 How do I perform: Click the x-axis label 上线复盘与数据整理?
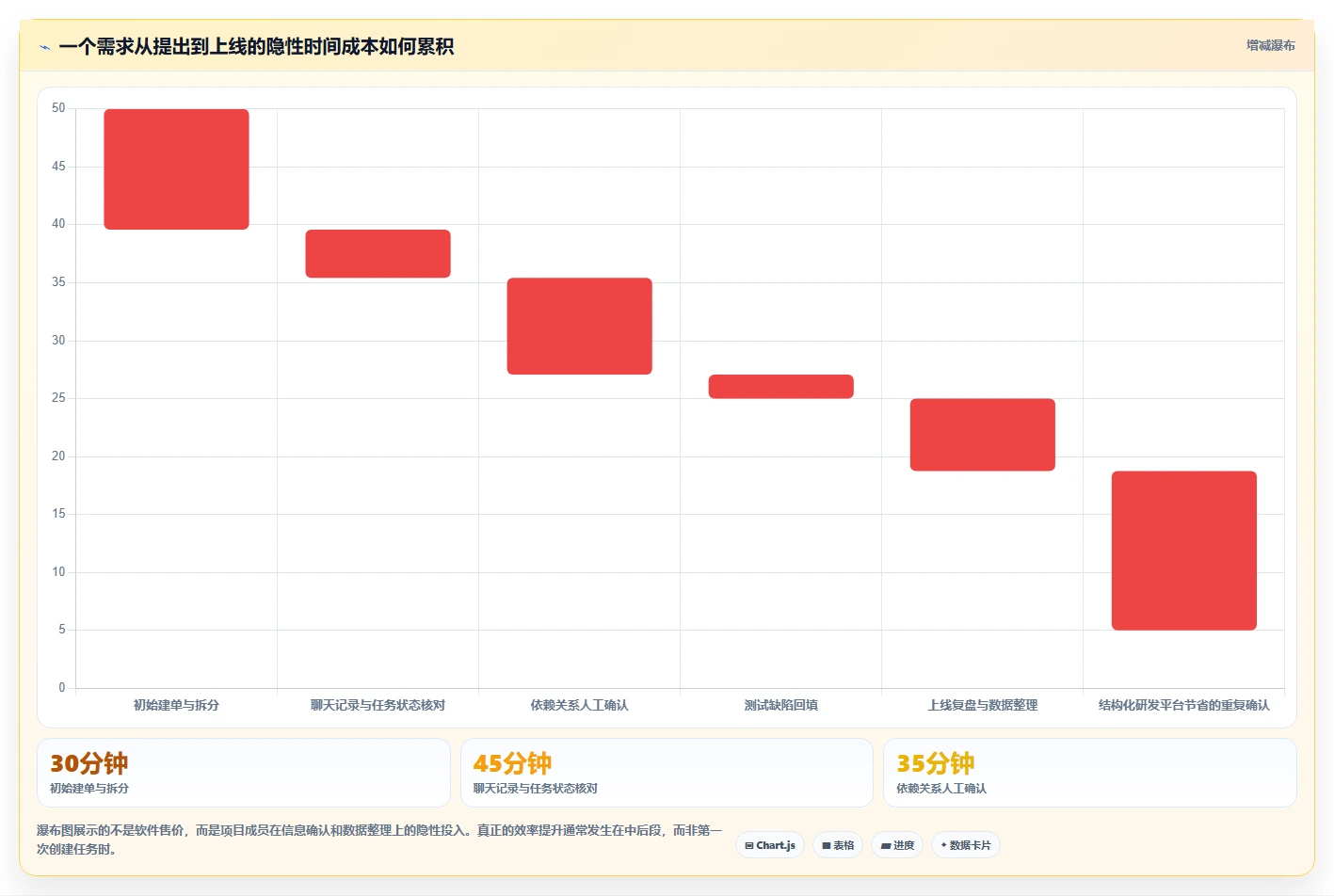(x=982, y=705)
